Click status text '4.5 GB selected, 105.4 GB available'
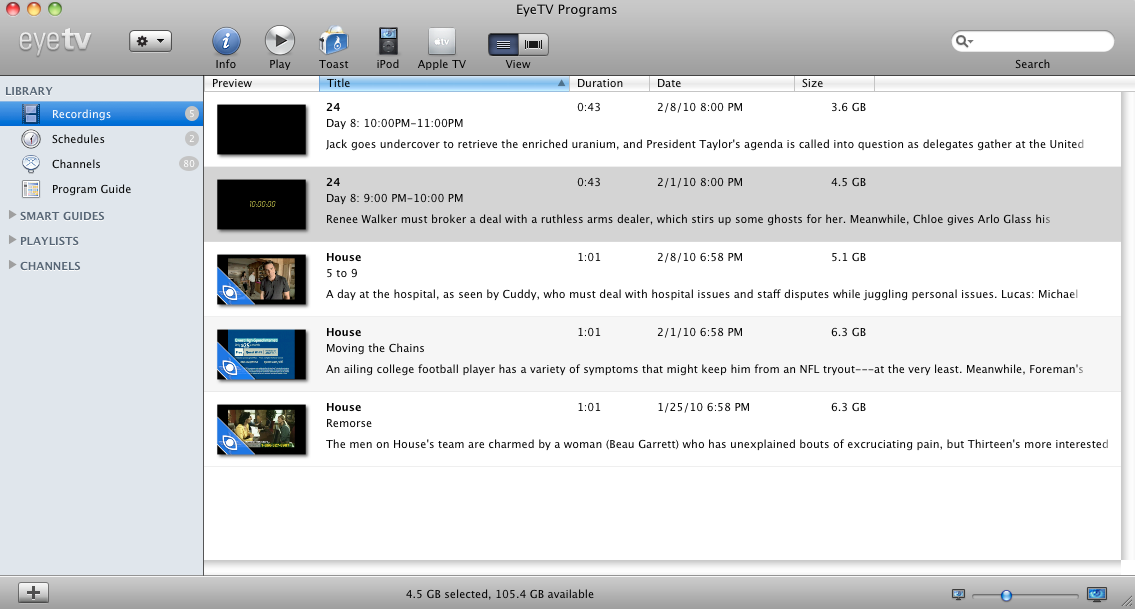The height and width of the screenshot is (609, 1135). coord(499,594)
